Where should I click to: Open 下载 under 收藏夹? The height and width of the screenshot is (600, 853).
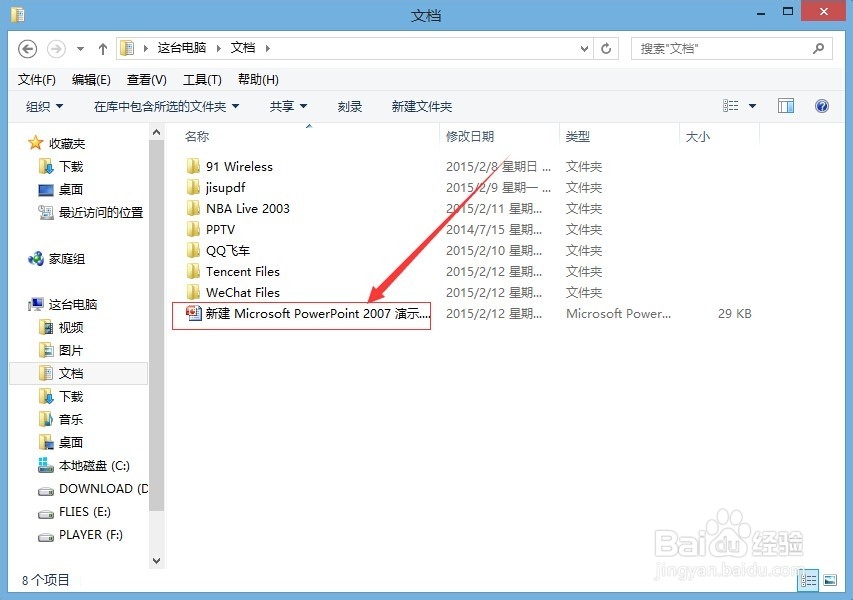click(61, 166)
